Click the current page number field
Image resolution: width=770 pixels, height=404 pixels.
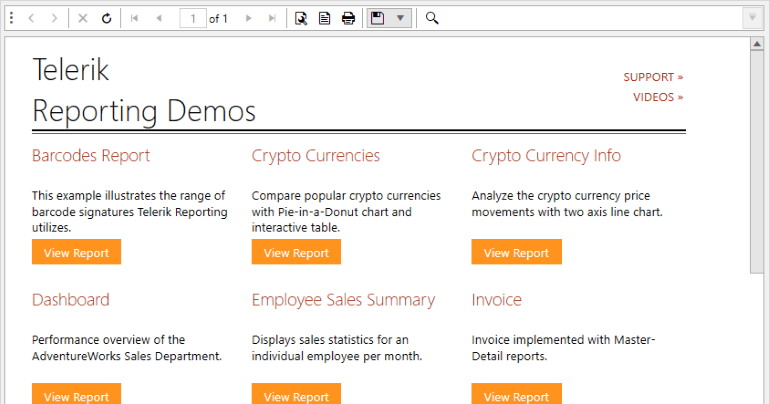[x=192, y=18]
